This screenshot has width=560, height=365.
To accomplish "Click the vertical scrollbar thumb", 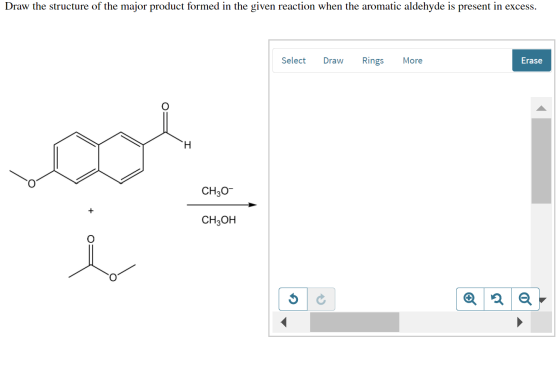I will point(541,161).
